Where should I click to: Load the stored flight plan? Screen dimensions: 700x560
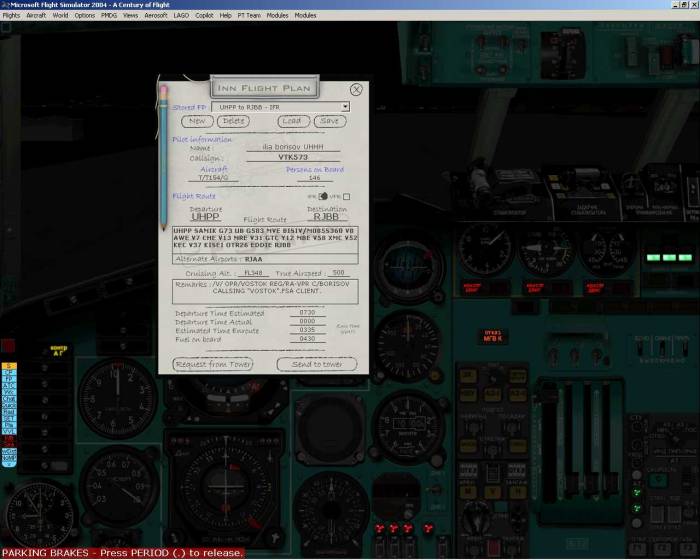pyautogui.click(x=291, y=121)
